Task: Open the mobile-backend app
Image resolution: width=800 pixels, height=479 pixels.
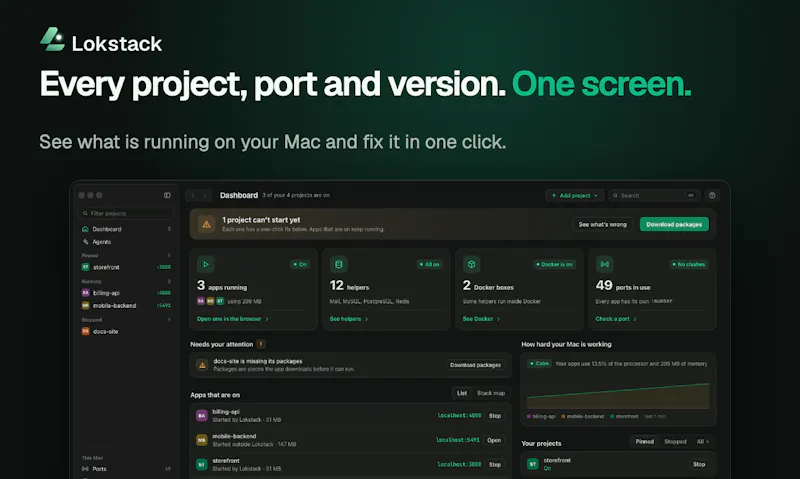Action: tap(494, 440)
